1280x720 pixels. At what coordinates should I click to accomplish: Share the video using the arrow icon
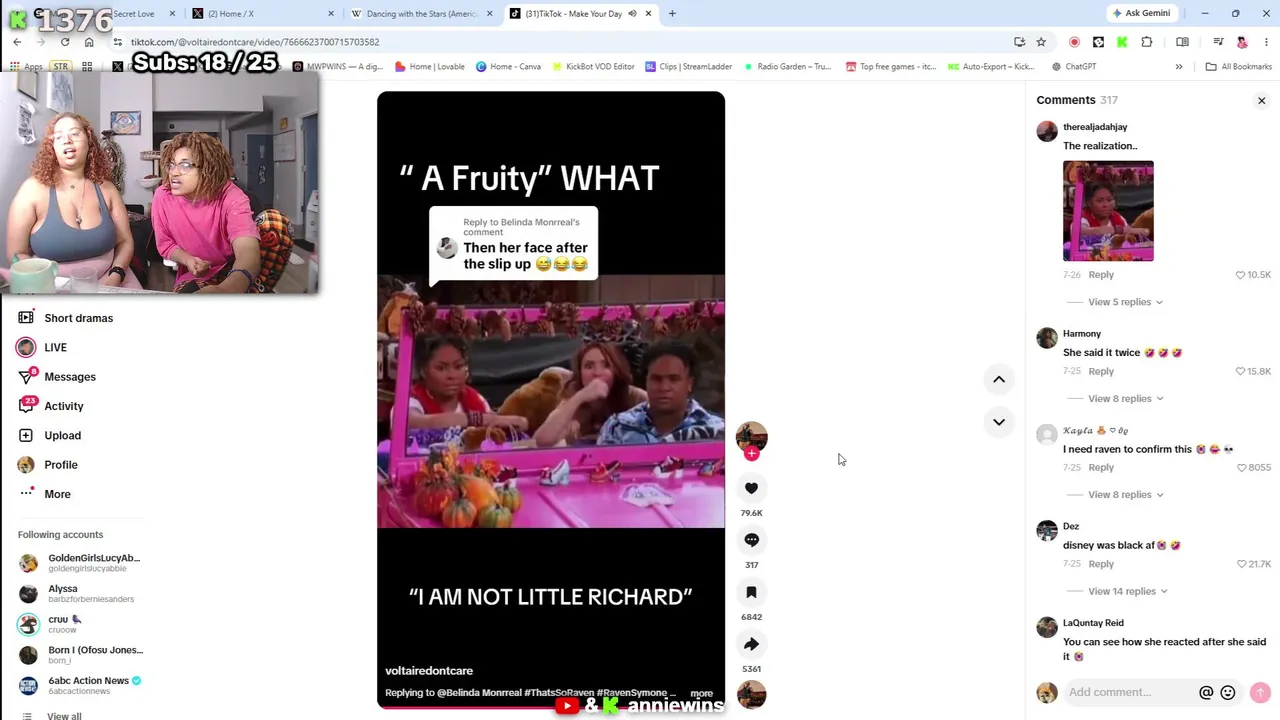click(x=751, y=644)
